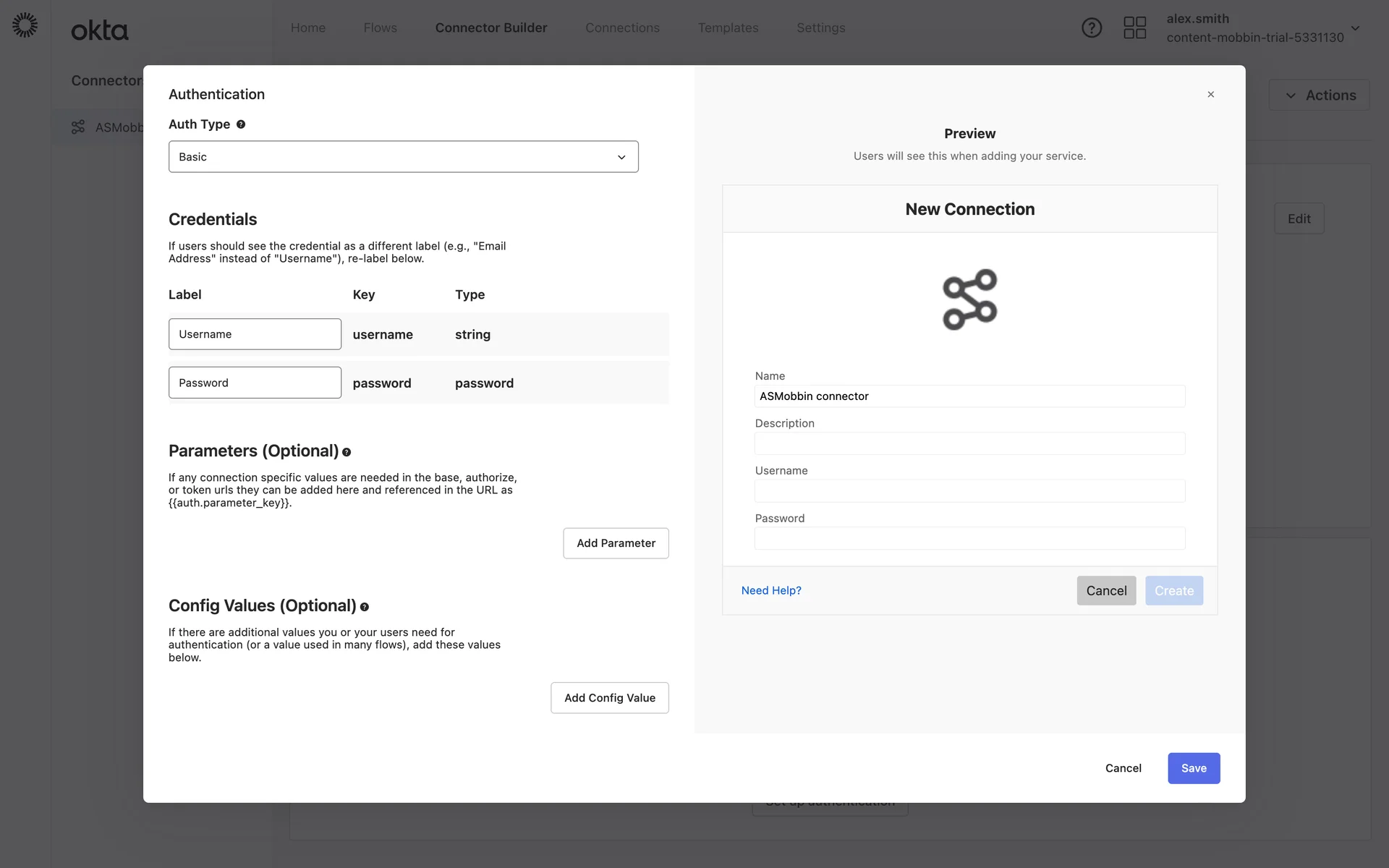Image resolution: width=1389 pixels, height=868 pixels.
Task: Click the connector icon in preview
Action: 969,299
